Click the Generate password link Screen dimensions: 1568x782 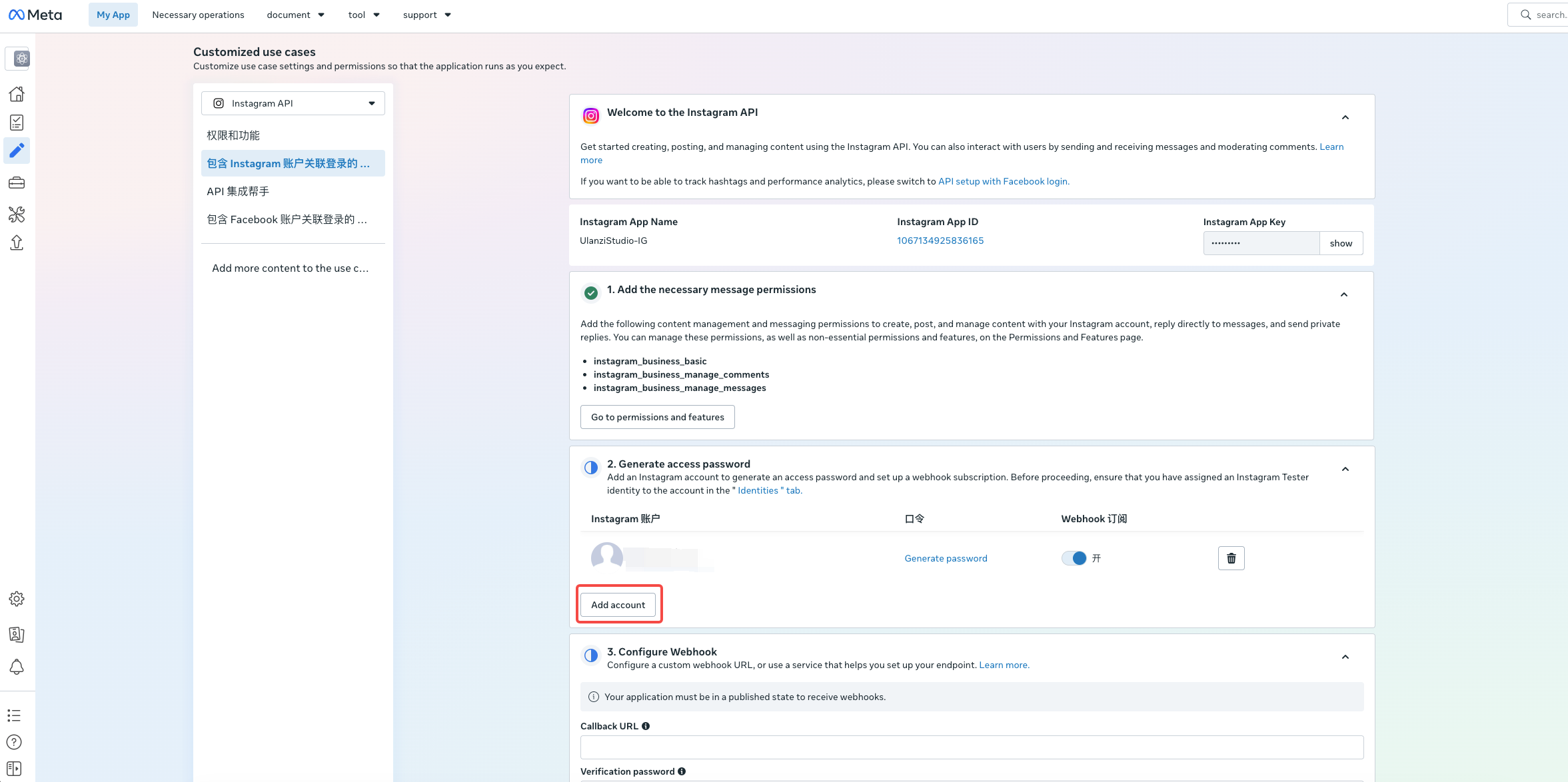tap(946, 558)
